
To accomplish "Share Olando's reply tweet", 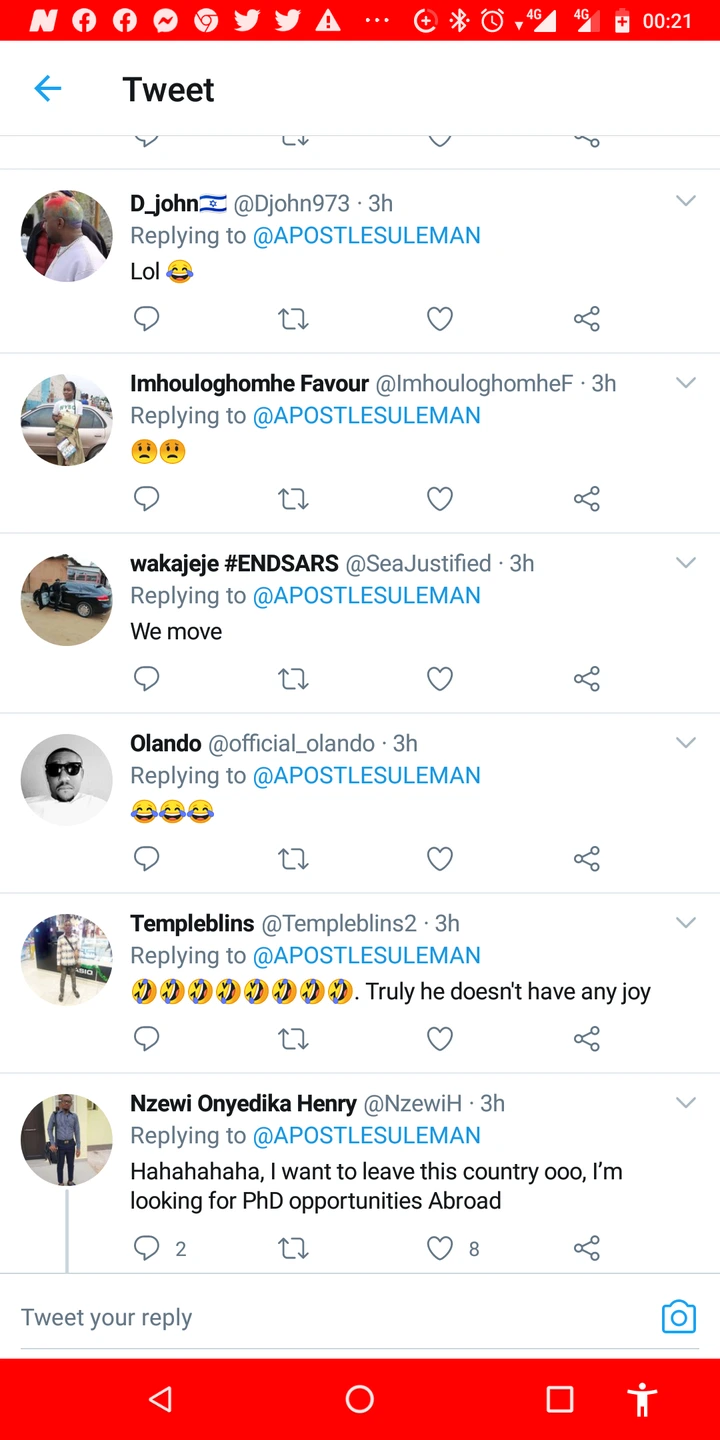I will click(x=587, y=859).
